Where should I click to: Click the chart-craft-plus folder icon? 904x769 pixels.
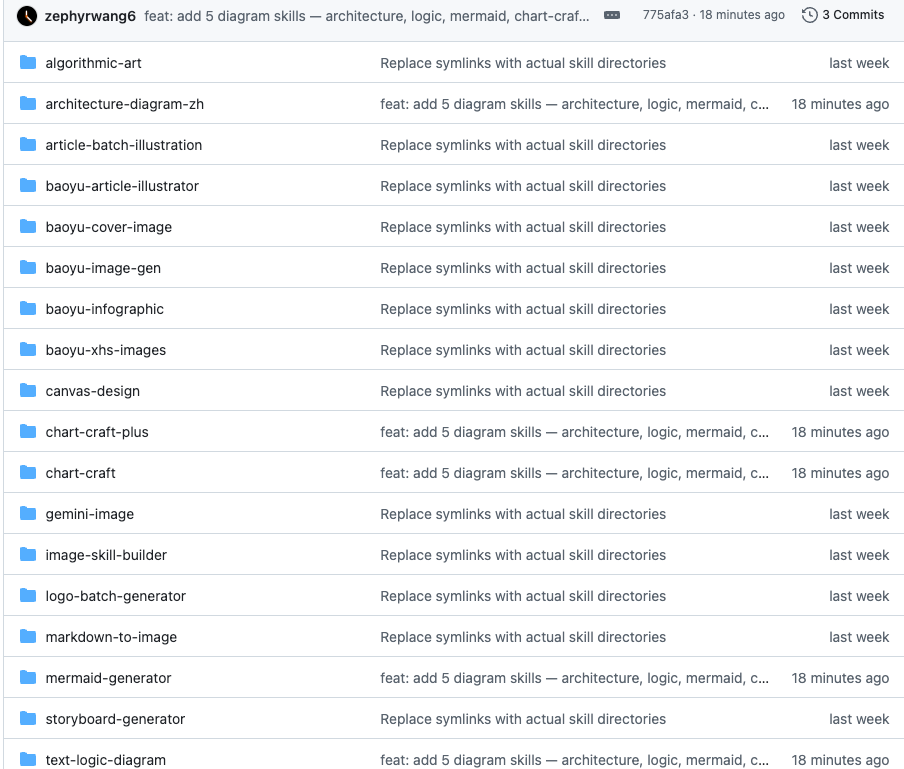28,432
